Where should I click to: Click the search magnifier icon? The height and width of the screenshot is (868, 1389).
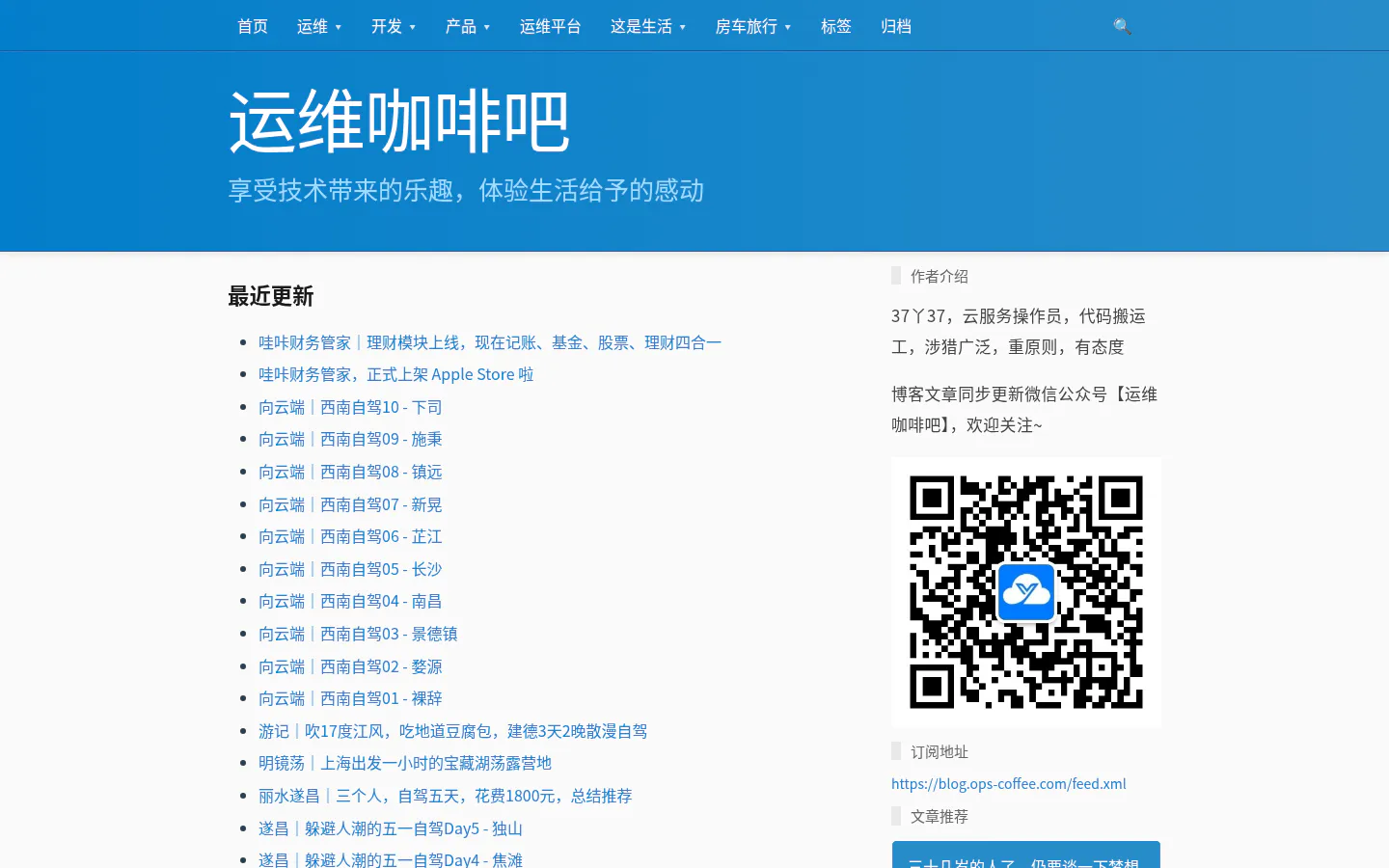[x=1122, y=26]
